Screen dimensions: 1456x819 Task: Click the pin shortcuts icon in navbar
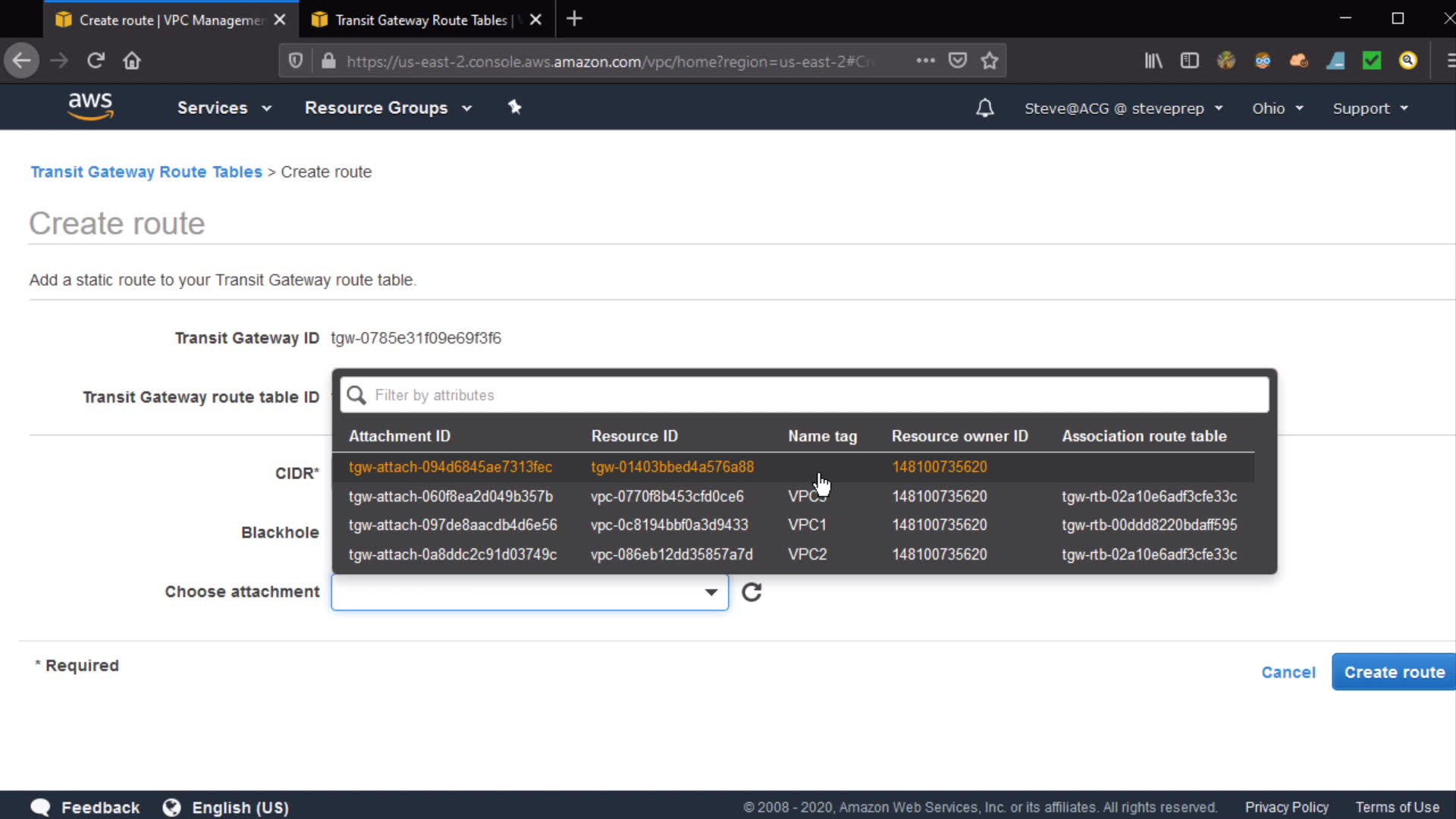pyautogui.click(x=515, y=107)
